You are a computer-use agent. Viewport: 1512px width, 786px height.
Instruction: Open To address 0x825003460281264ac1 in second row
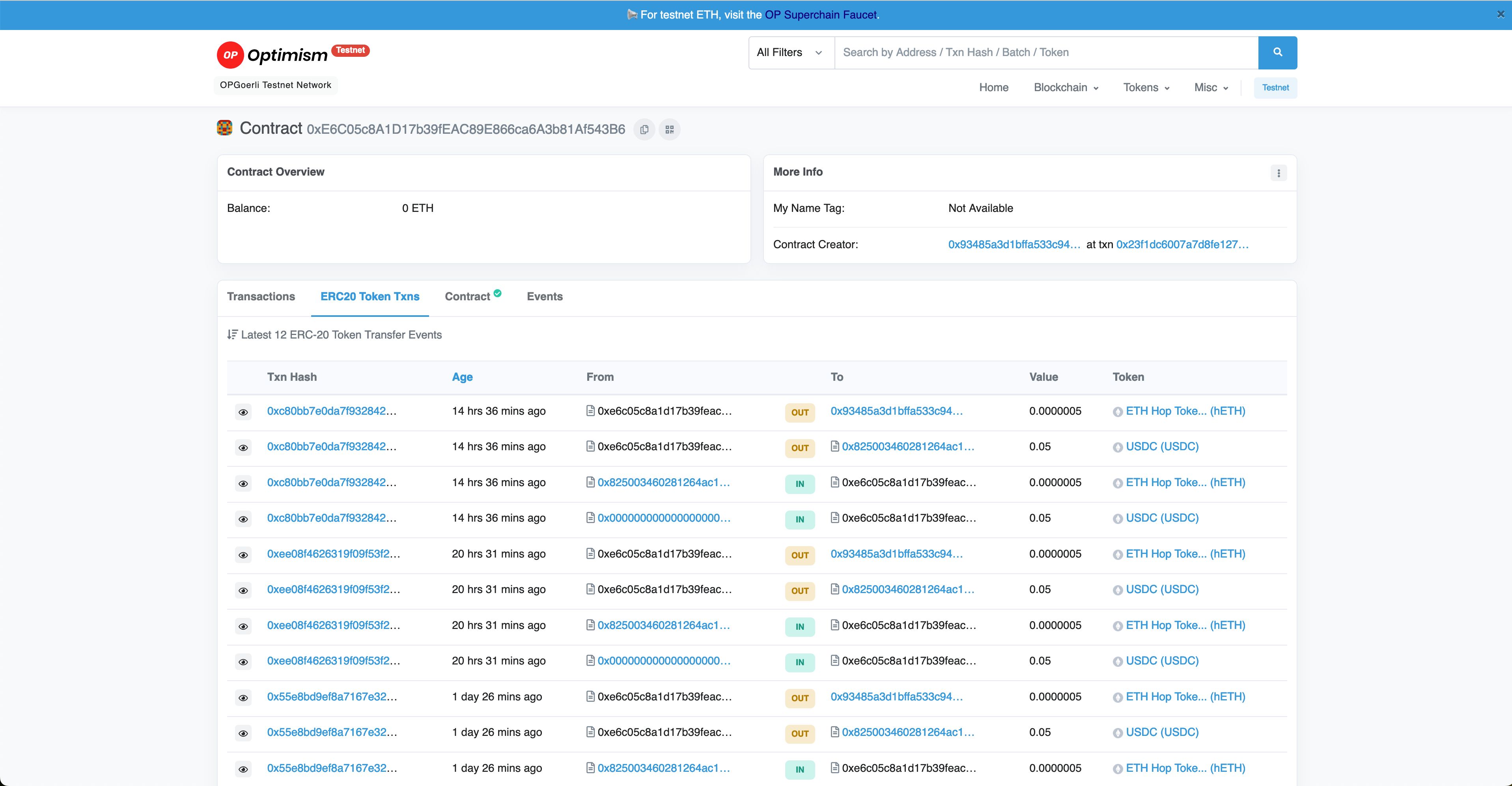[x=907, y=446]
